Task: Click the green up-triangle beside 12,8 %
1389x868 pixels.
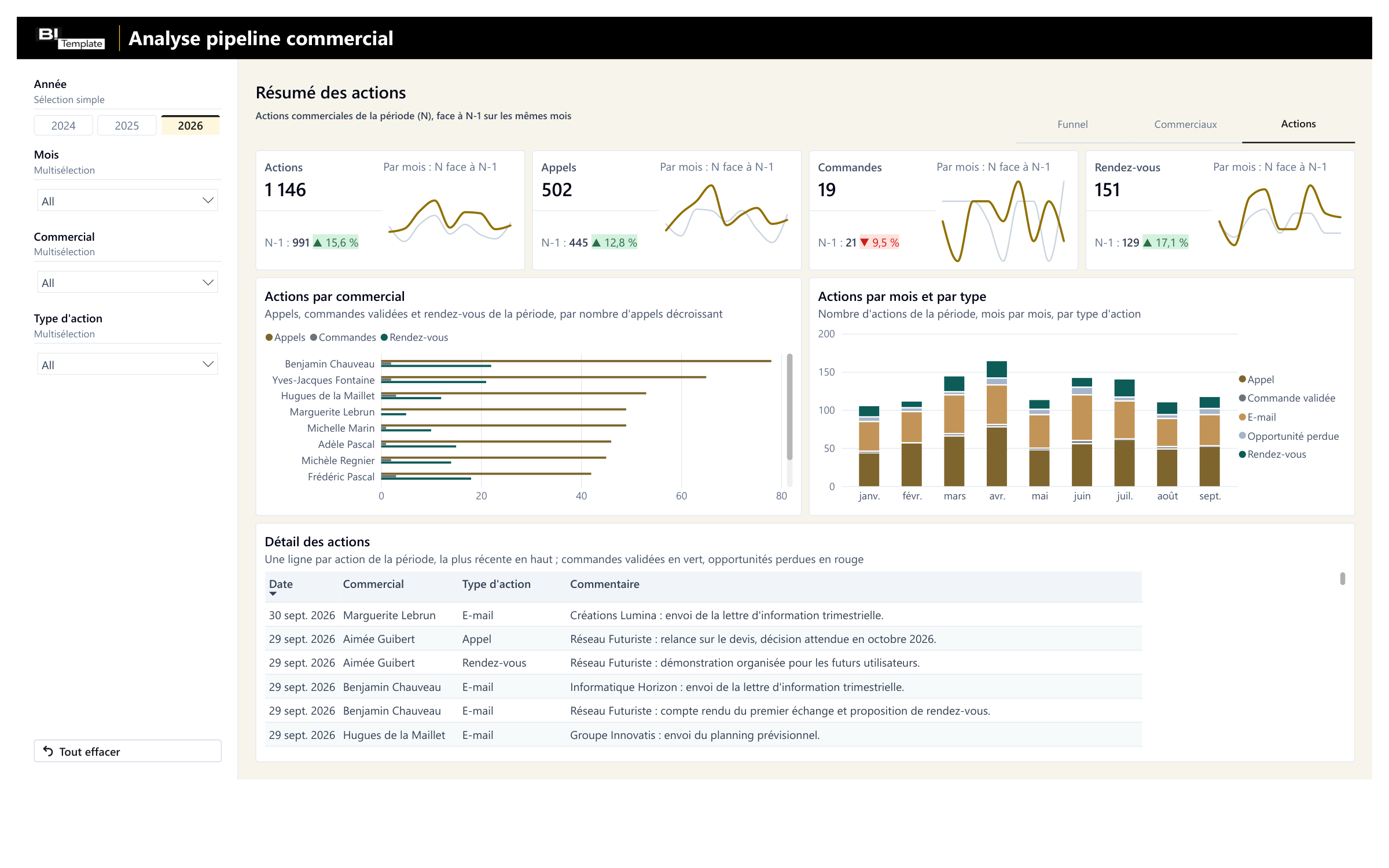Action: (x=597, y=242)
